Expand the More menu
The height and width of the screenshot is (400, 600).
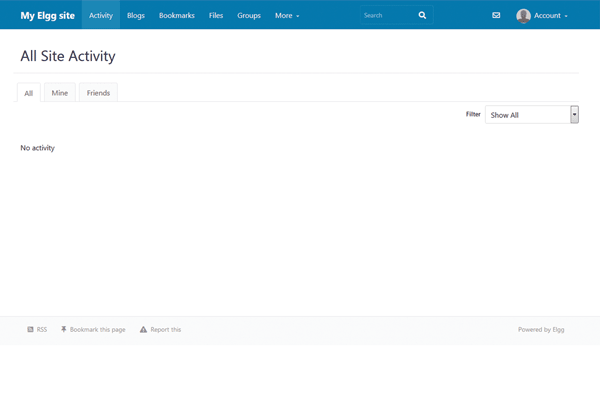(x=287, y=16)
